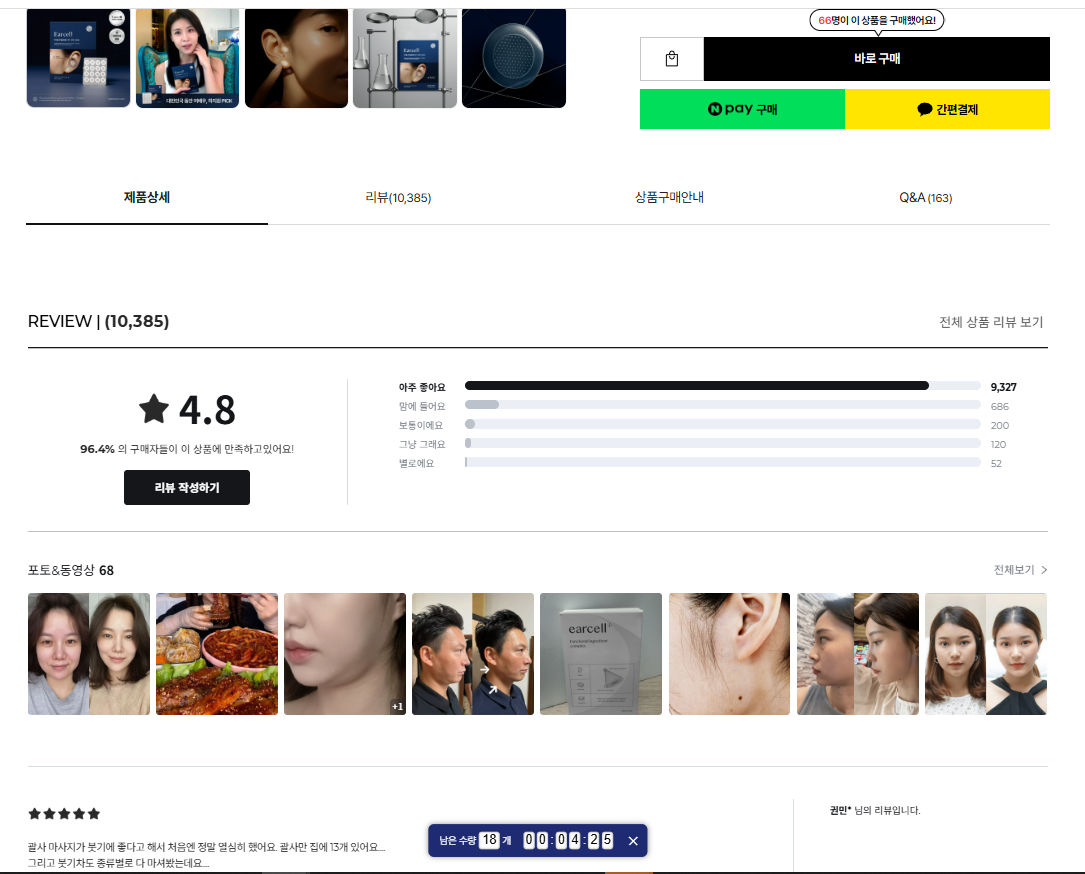Viewport: 1085px width, 874px height.
Task: Close the remaining stock countdown banner
Action: tap(633, 841)
